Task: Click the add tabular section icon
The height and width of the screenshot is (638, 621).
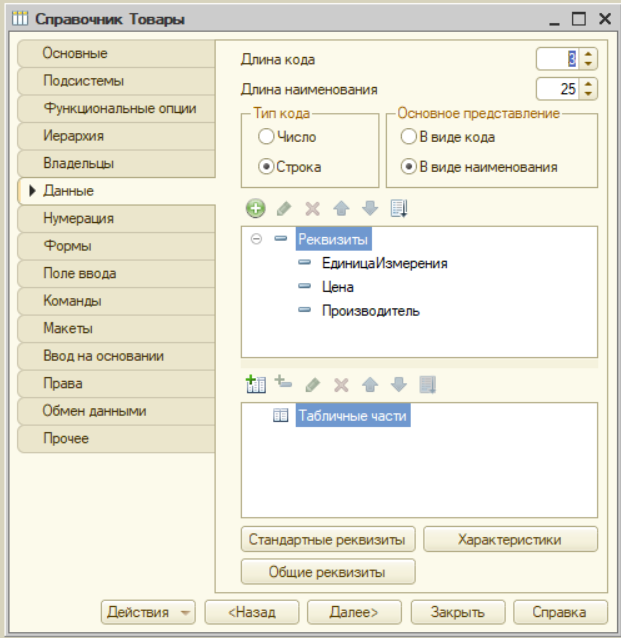Action: tap(255, 384)
